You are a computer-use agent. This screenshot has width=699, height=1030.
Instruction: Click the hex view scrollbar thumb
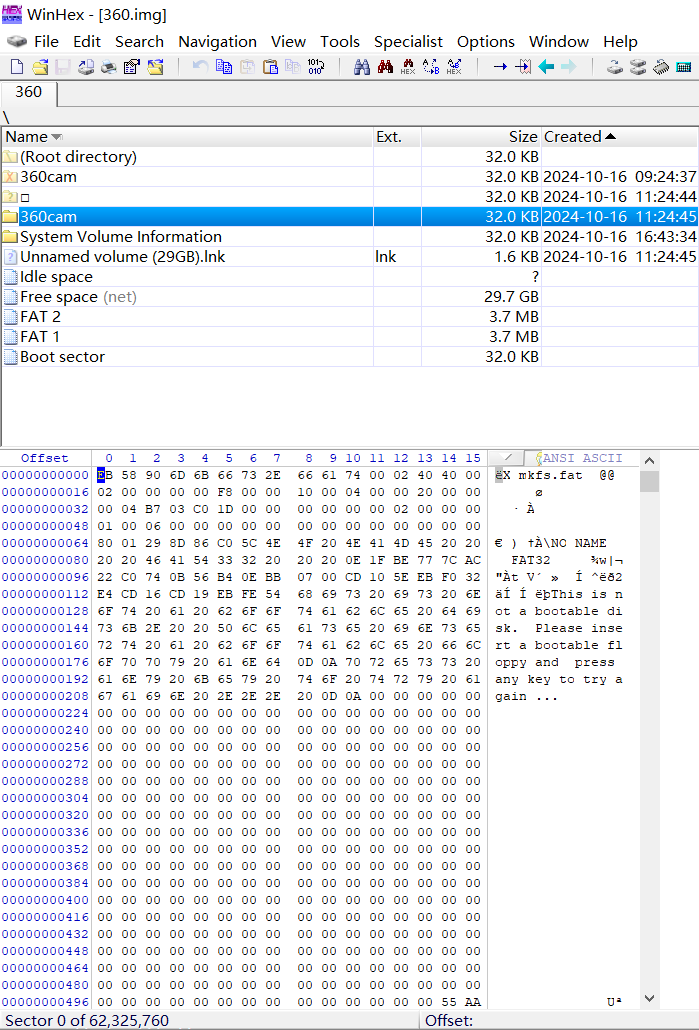tap(649, 481)
